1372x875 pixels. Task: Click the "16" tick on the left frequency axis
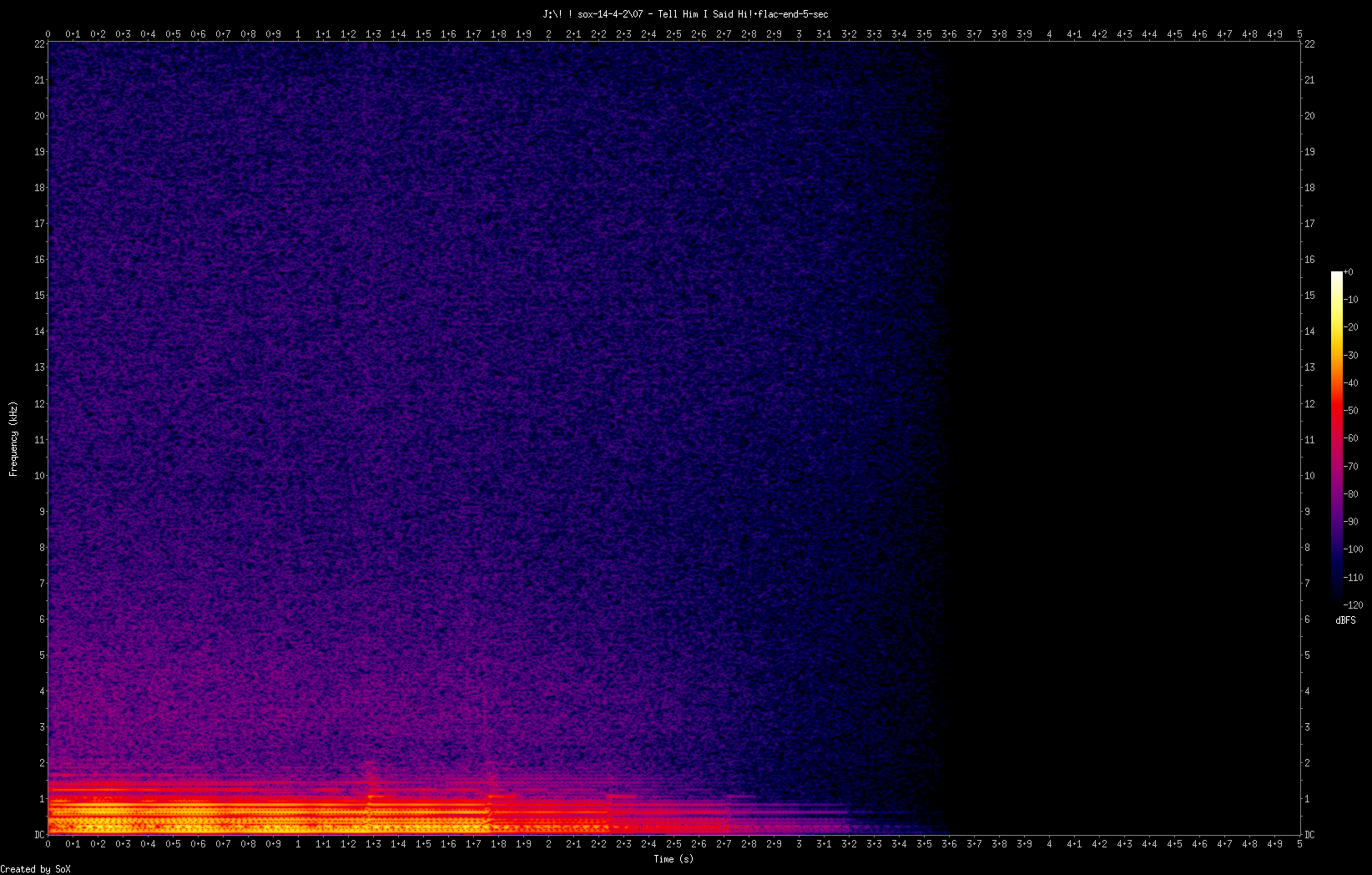point(39,260)
